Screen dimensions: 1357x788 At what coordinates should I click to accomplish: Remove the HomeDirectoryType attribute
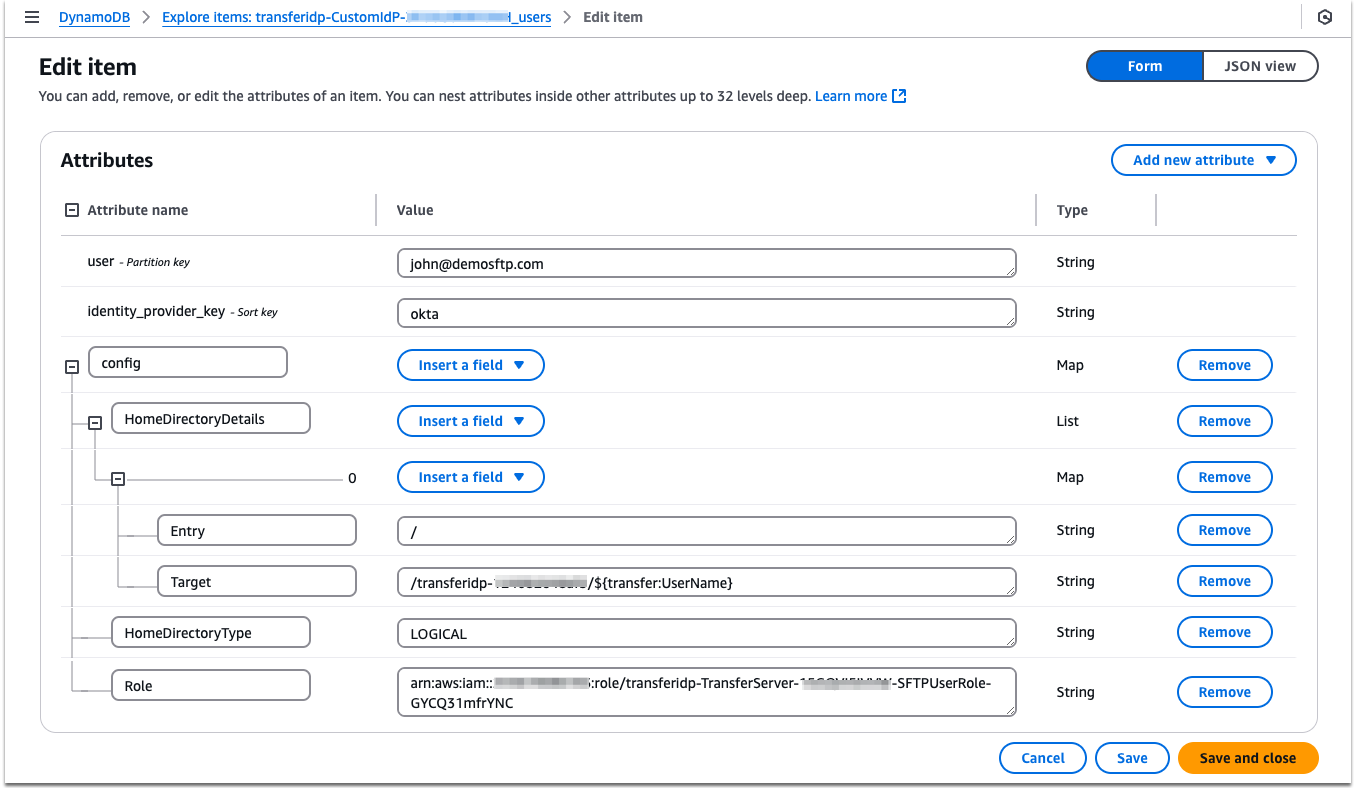[1224, 631]
